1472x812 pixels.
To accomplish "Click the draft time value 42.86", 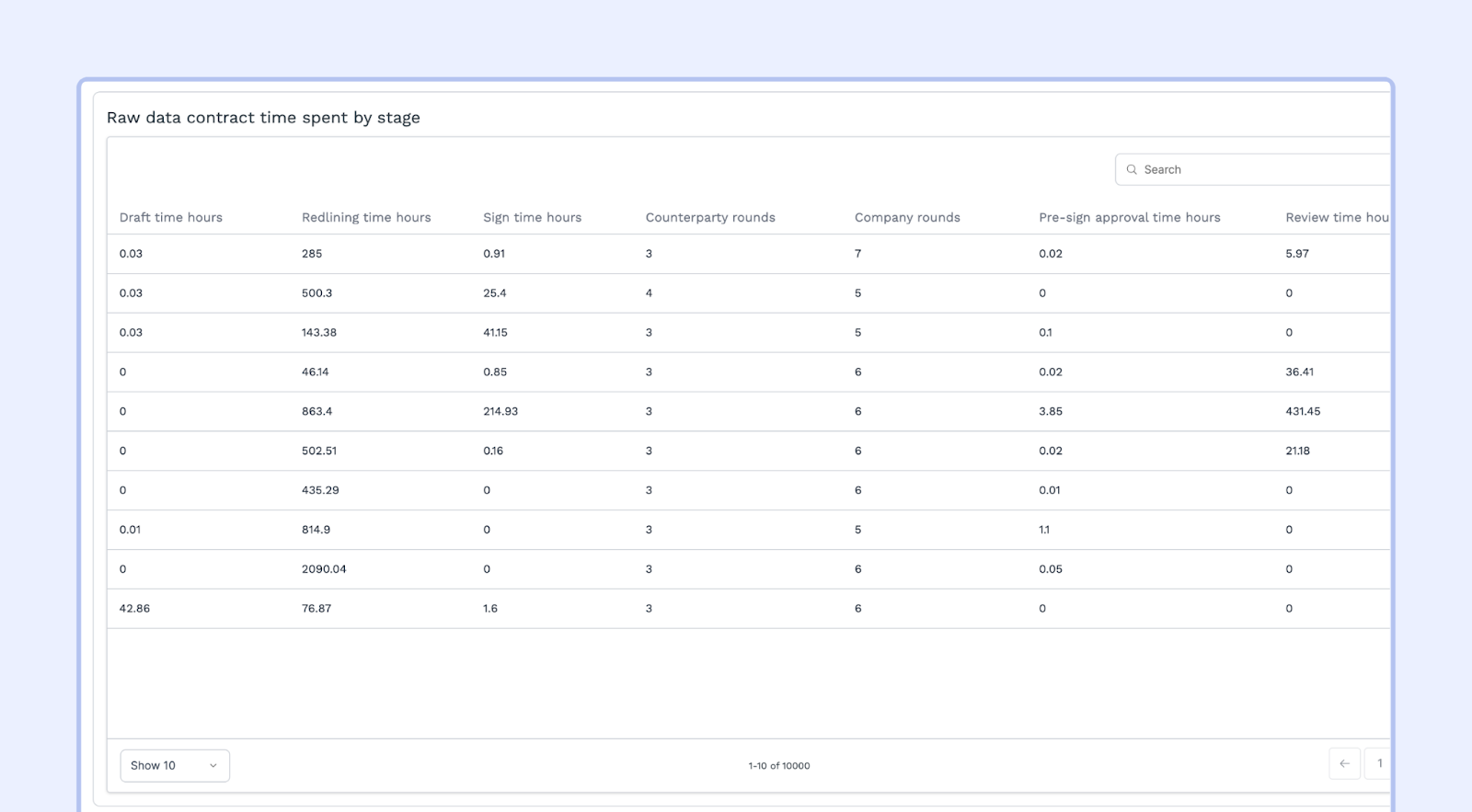I will 134,609.
